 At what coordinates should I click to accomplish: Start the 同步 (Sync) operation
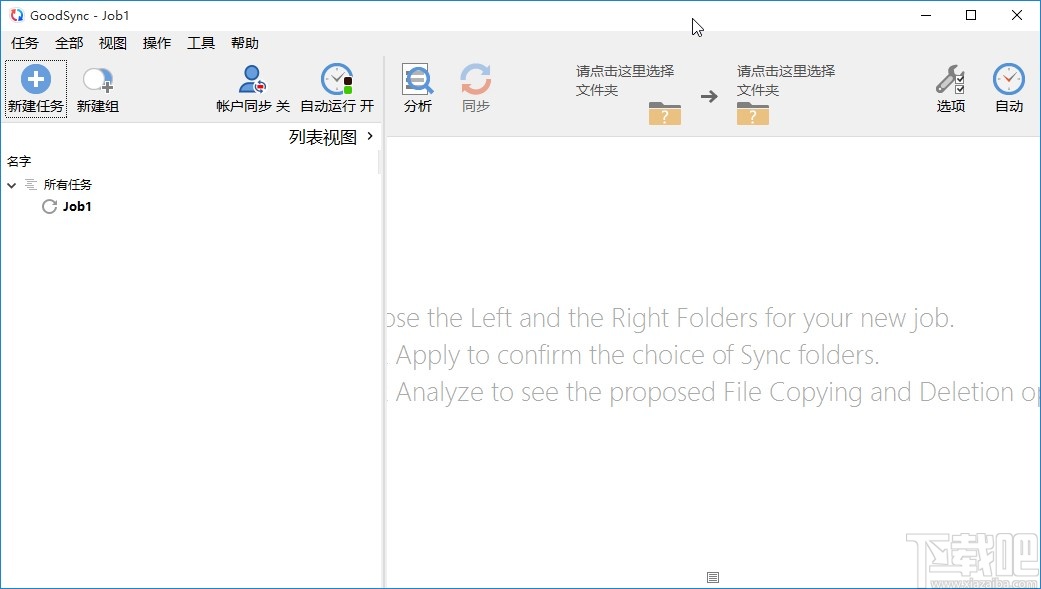point(475,88)
